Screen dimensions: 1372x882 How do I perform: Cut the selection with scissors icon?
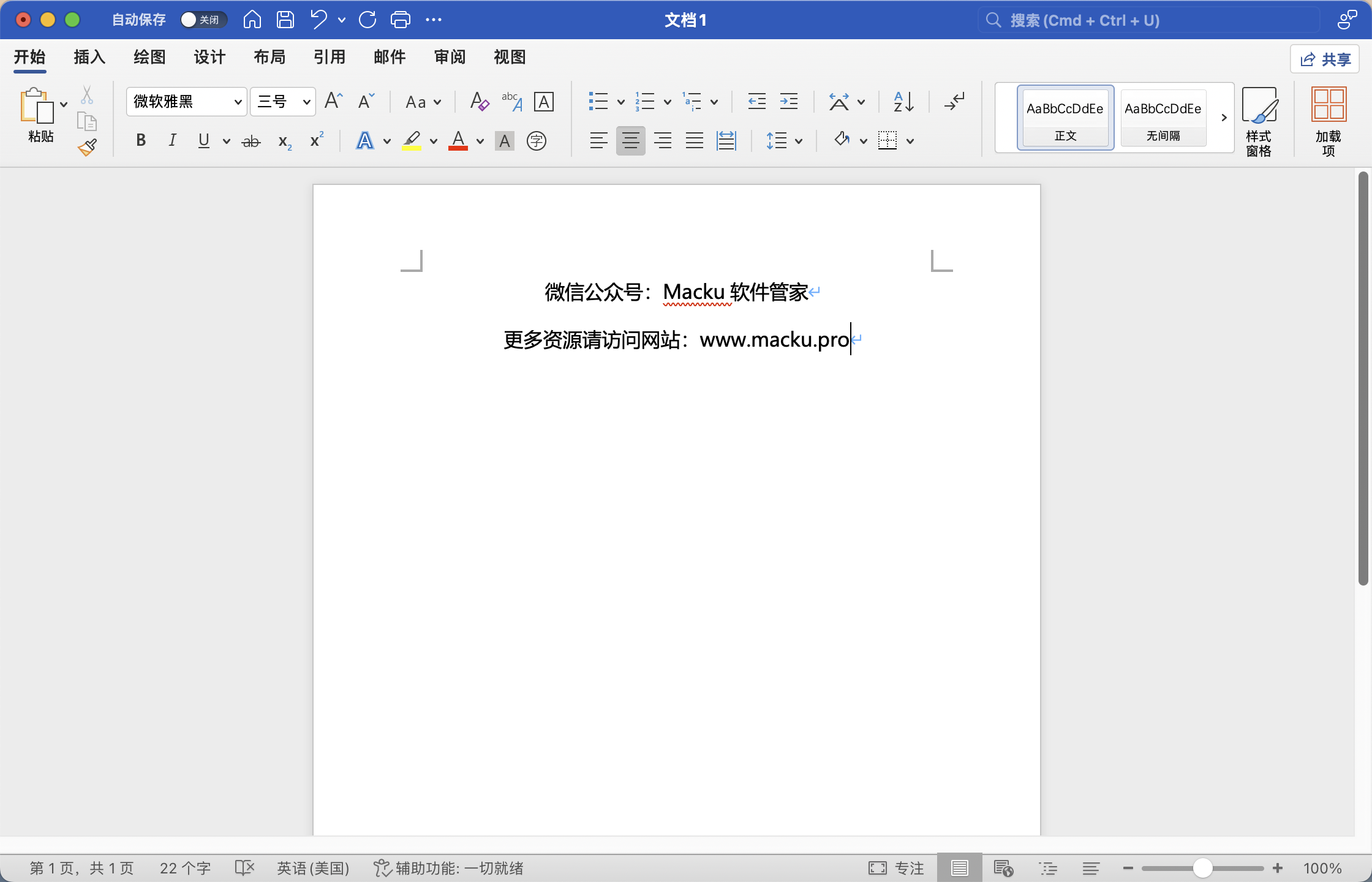point(87,94)
